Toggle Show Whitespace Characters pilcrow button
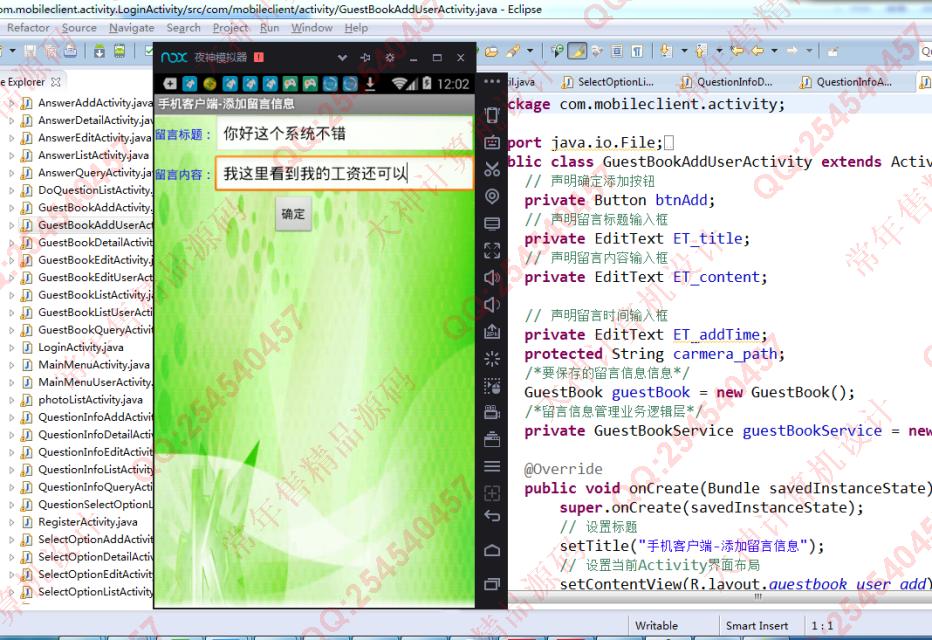 [636, 51]
